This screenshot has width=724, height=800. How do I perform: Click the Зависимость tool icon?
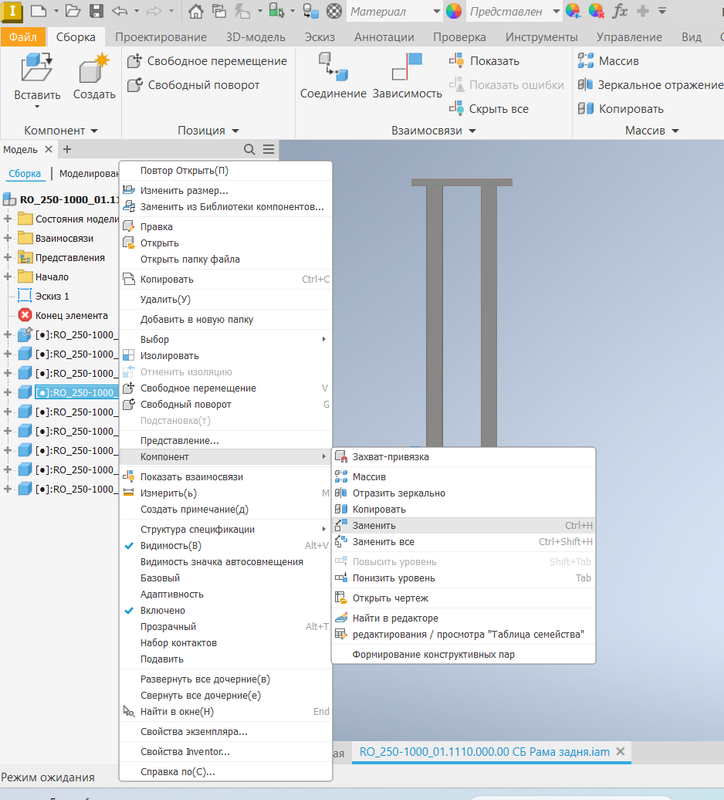click(407, 67)
